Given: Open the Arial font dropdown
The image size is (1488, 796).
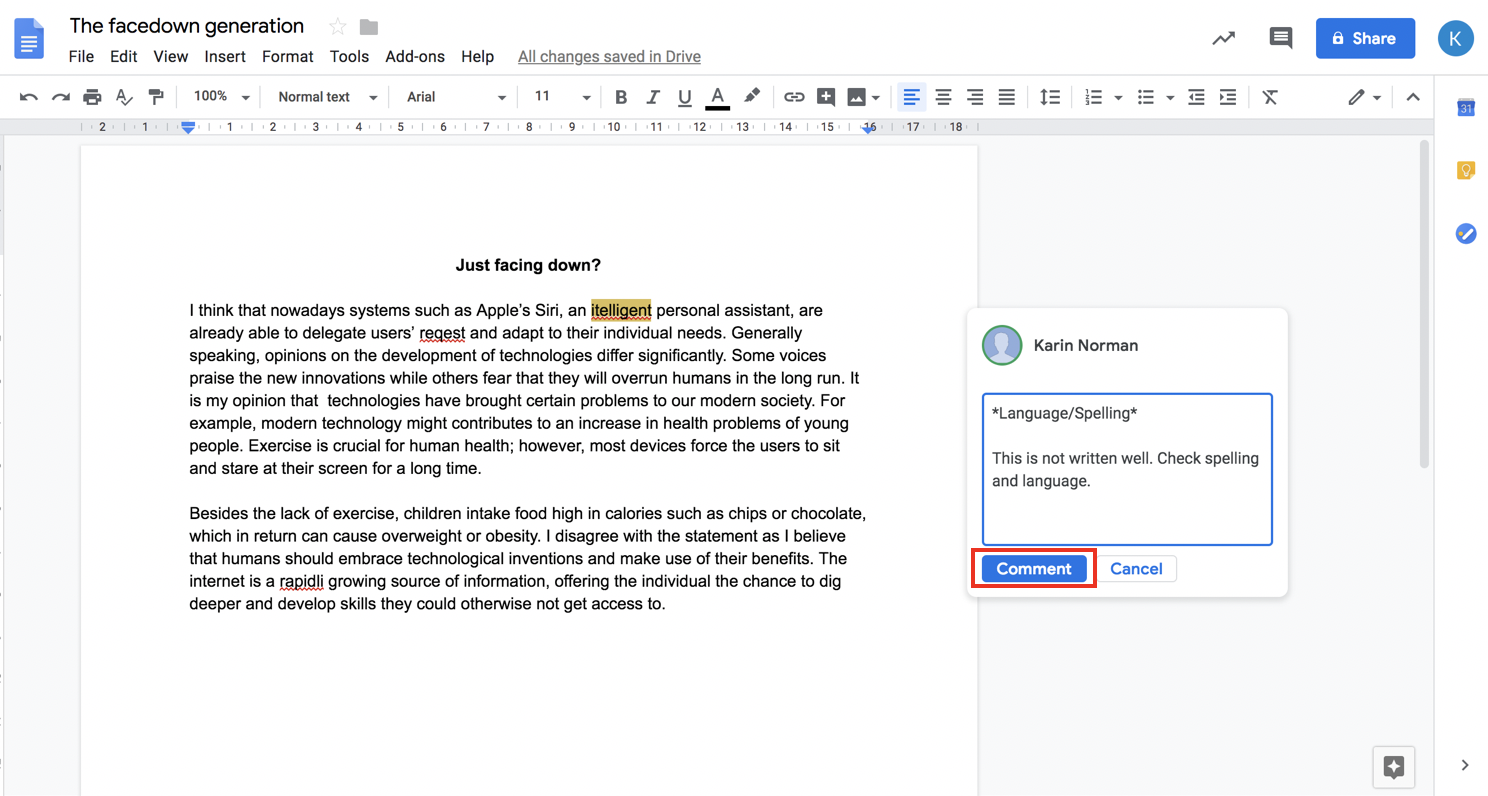Looking at the screenshot, I should (x=456, y=97).
